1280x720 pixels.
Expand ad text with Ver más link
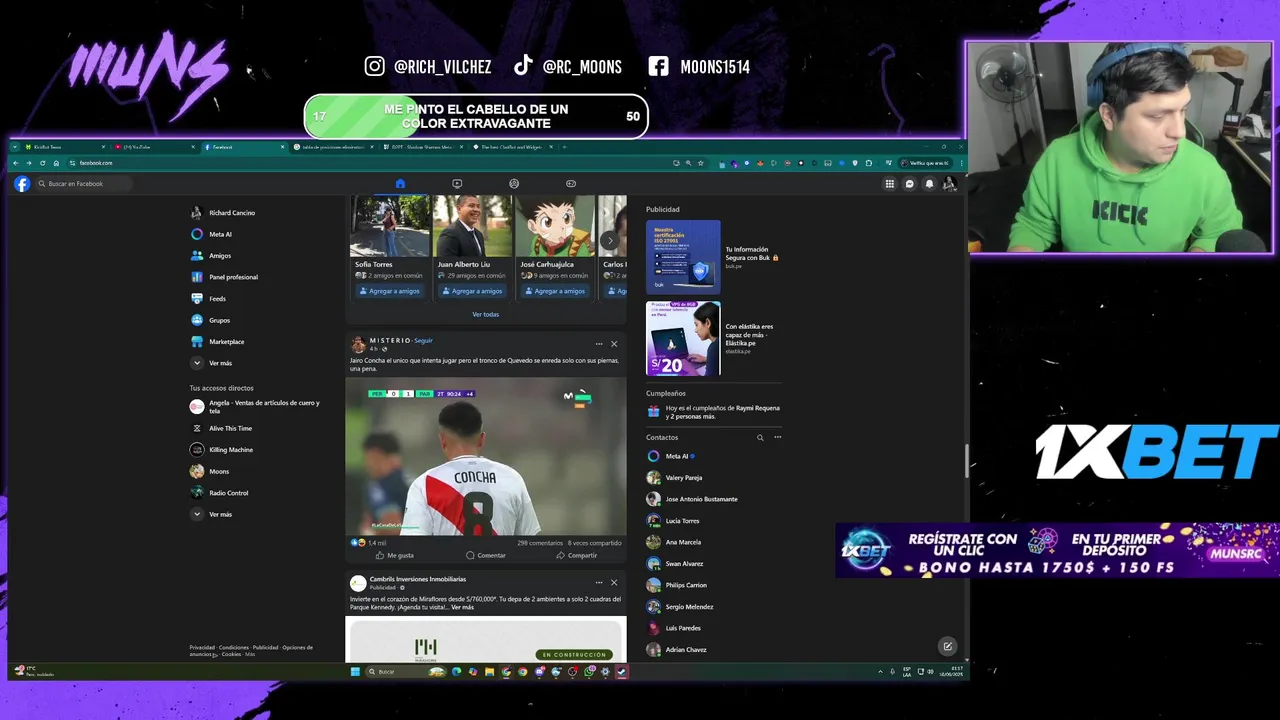[462, 607]
